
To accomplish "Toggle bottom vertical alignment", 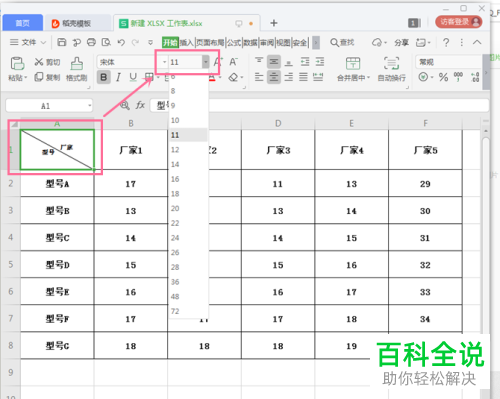I will click(289, 62).
